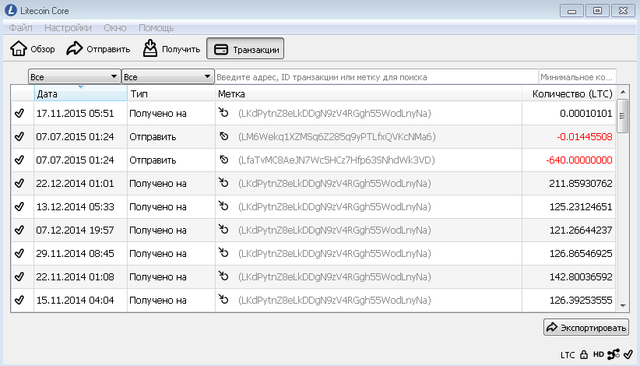Viewport: 640px width, 366px height.
Task: Select amount 125.23124651 cell
Action: click(x=569, y=206)
